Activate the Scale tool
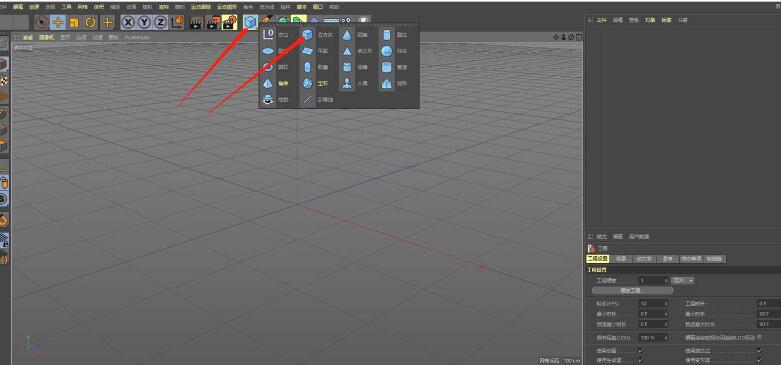The image size is (781, 365). click(74, 22)
